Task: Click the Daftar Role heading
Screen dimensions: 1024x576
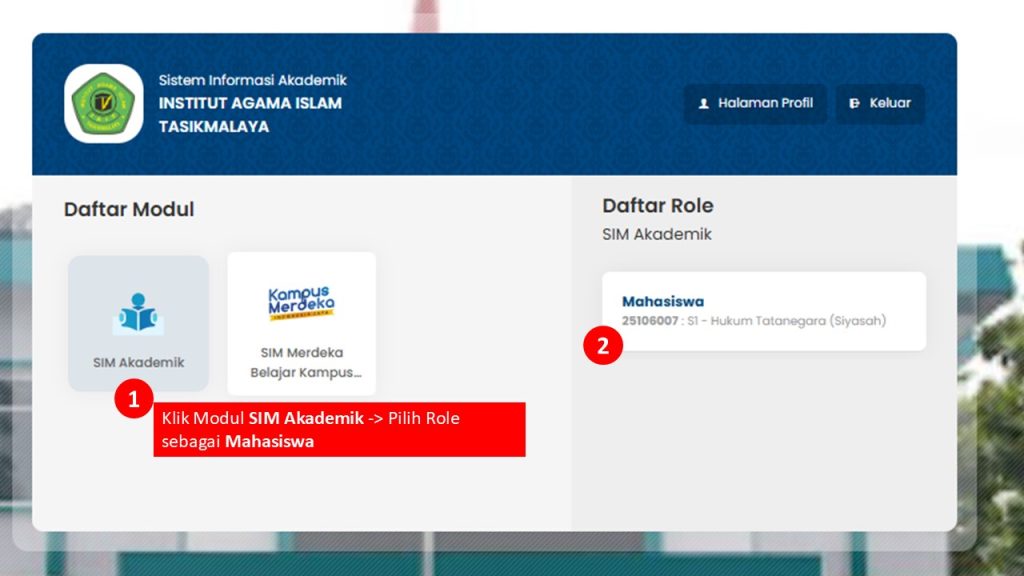Action: [x=657, y=206]
